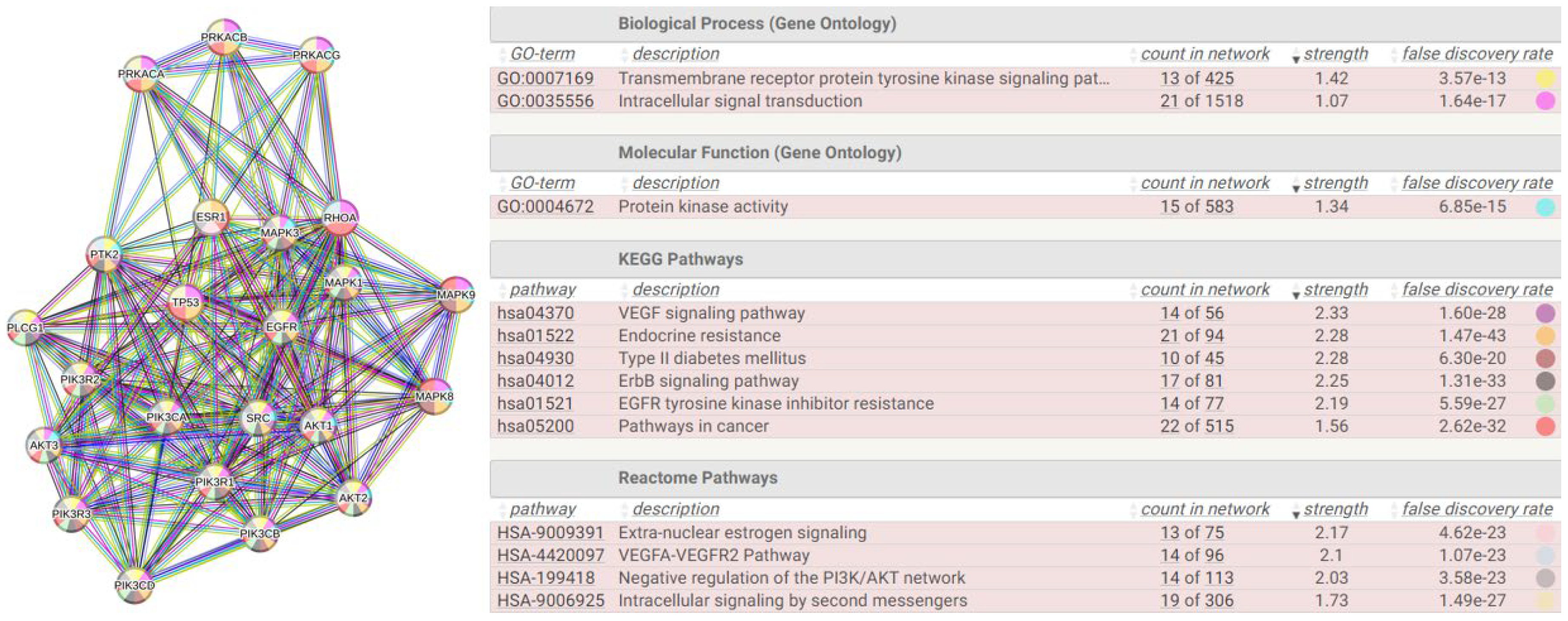This screenshot has height=621, width=1568.
Task: Select the MAPK9 protein node
Action: click(455, 294)
